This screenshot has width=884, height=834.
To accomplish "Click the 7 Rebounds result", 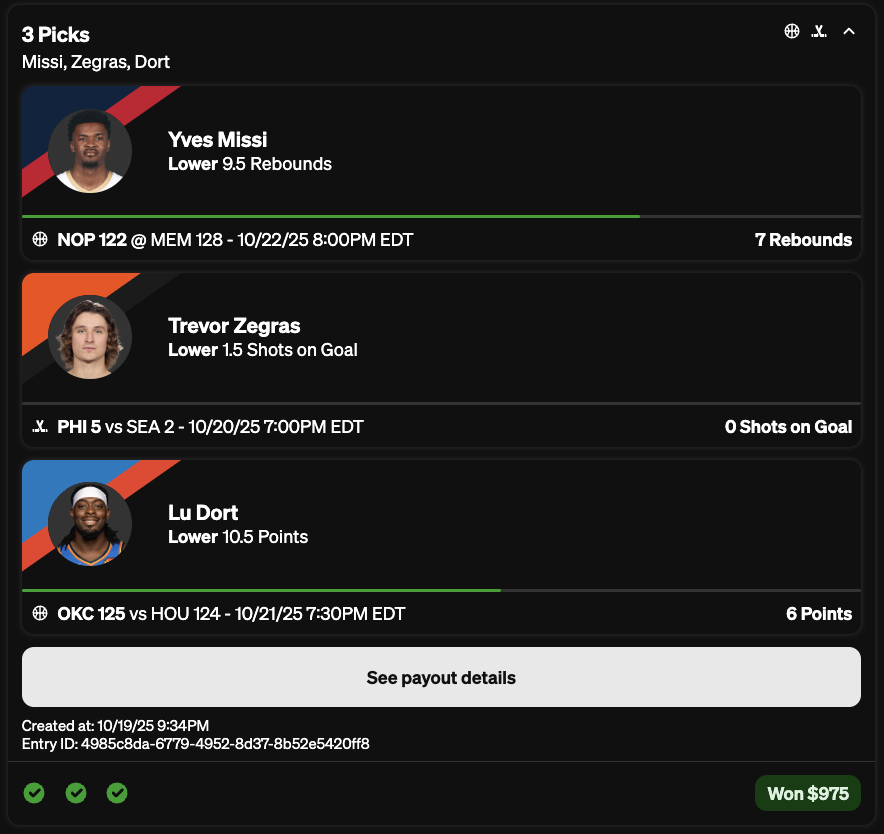I will click(803, 240).
